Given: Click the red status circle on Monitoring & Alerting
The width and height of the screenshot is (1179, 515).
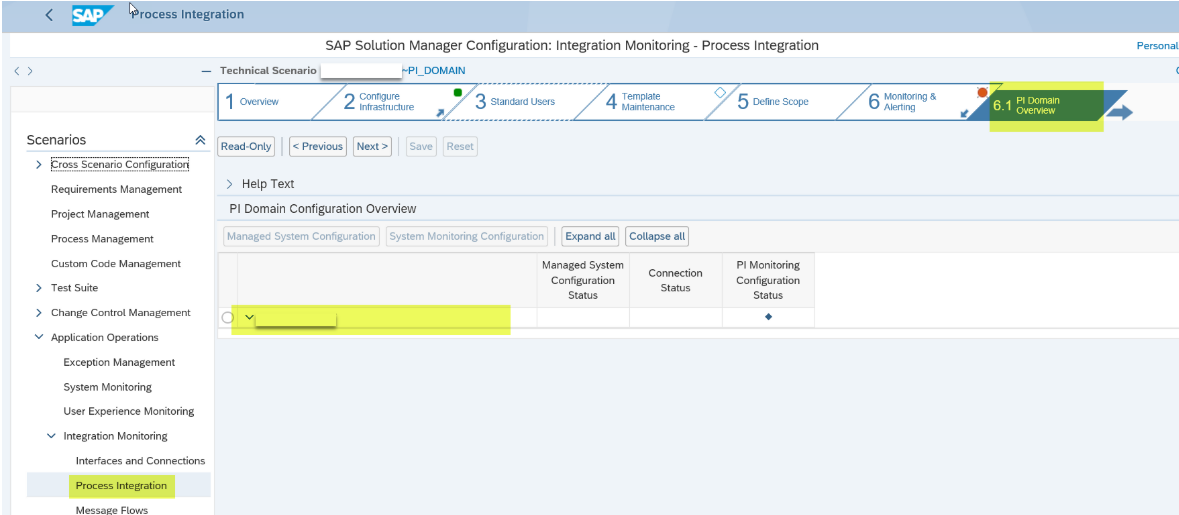Looking at the screenshot, I should (x=982, y=92).
